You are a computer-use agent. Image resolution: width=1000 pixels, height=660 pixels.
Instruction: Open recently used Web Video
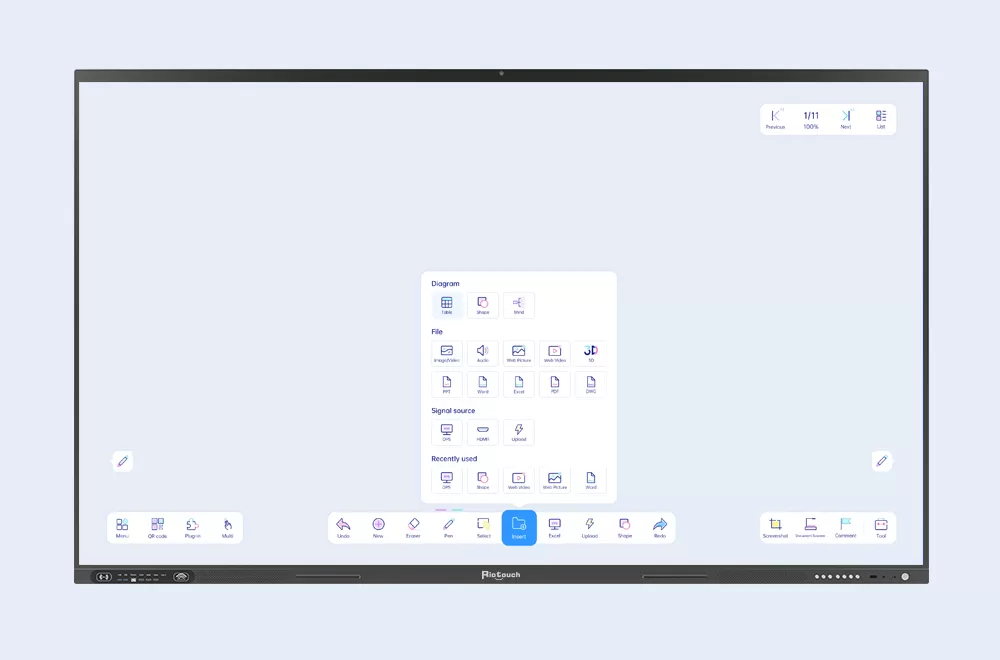click(x=518, y=480)
